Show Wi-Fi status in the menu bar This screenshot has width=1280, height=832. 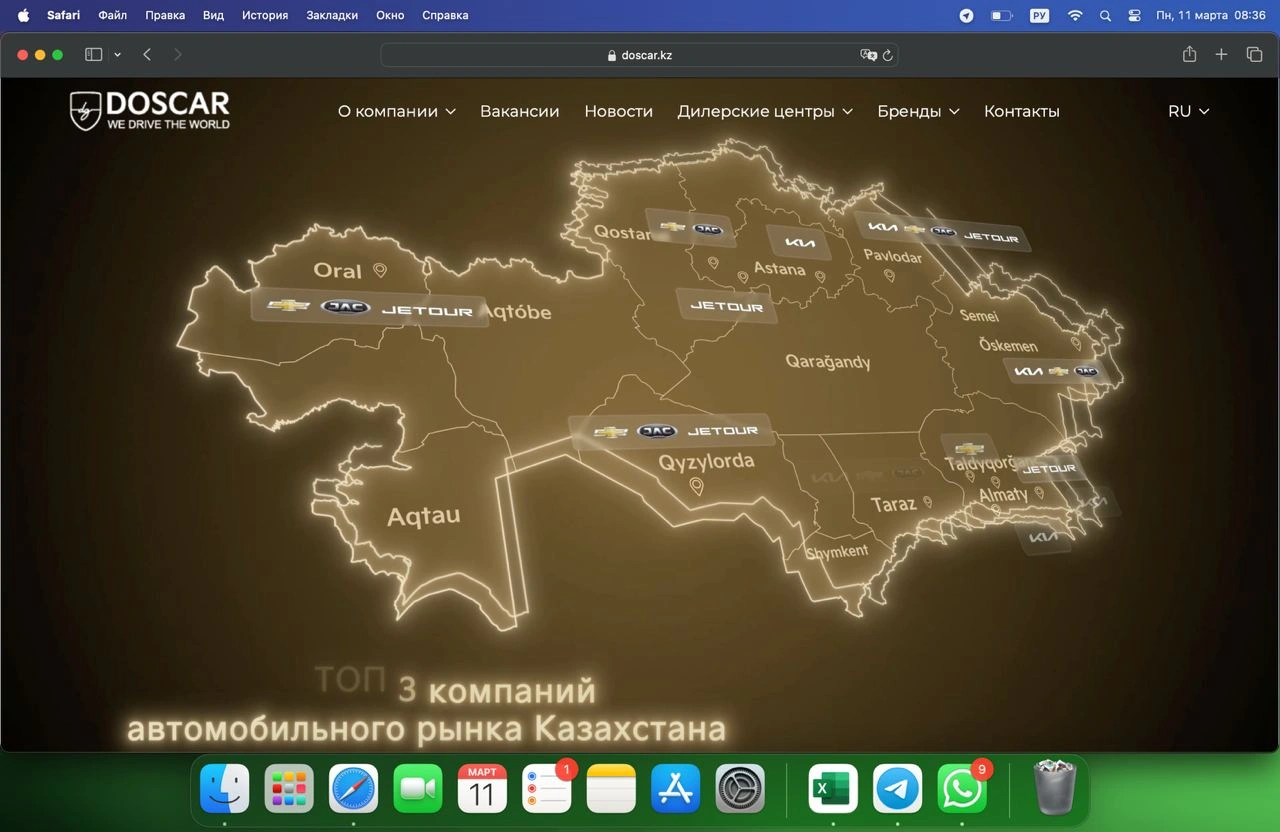[x=1075, y=15]
